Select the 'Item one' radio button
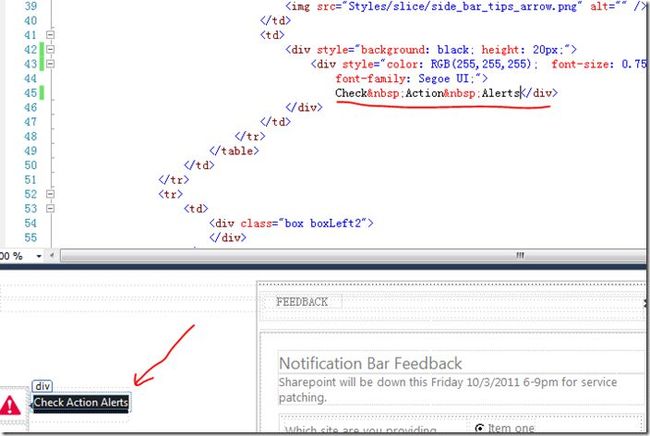Viewport: 650px width, 436px height. point(479,428)
